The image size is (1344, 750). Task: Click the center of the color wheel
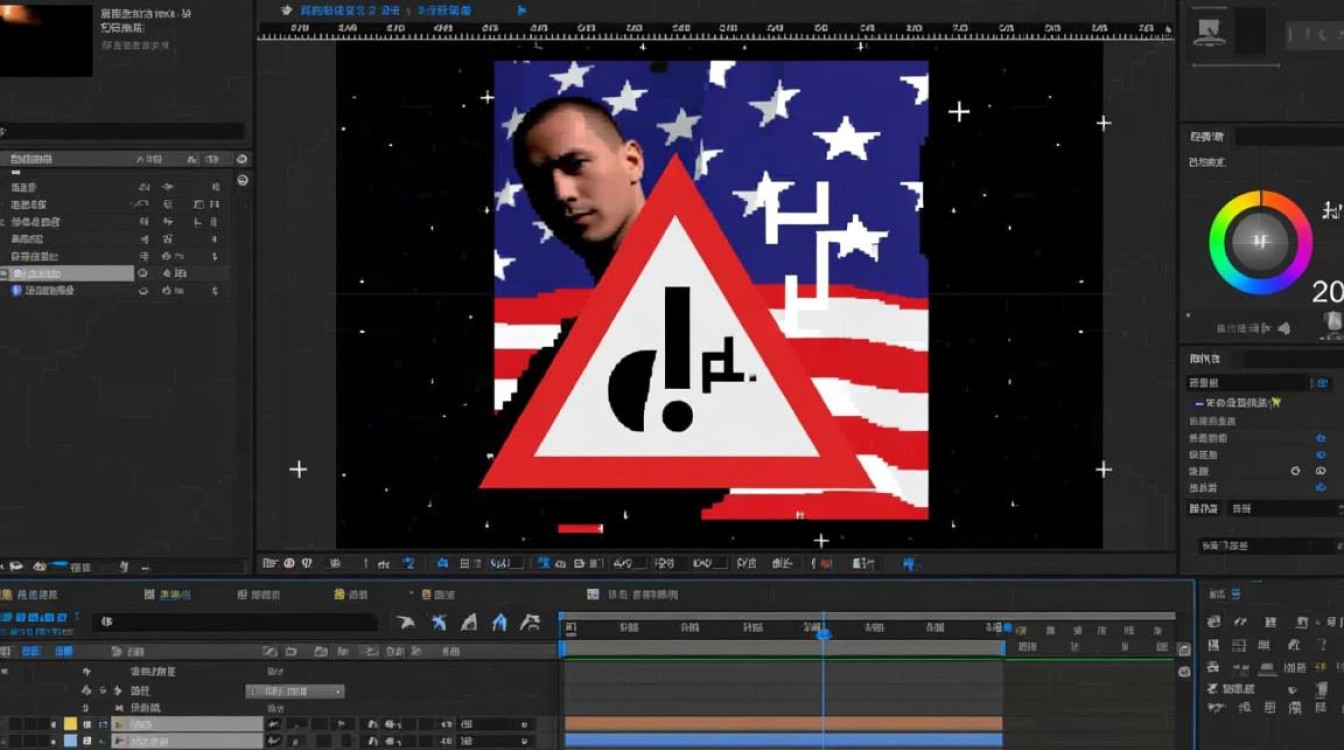[1260, 242]
